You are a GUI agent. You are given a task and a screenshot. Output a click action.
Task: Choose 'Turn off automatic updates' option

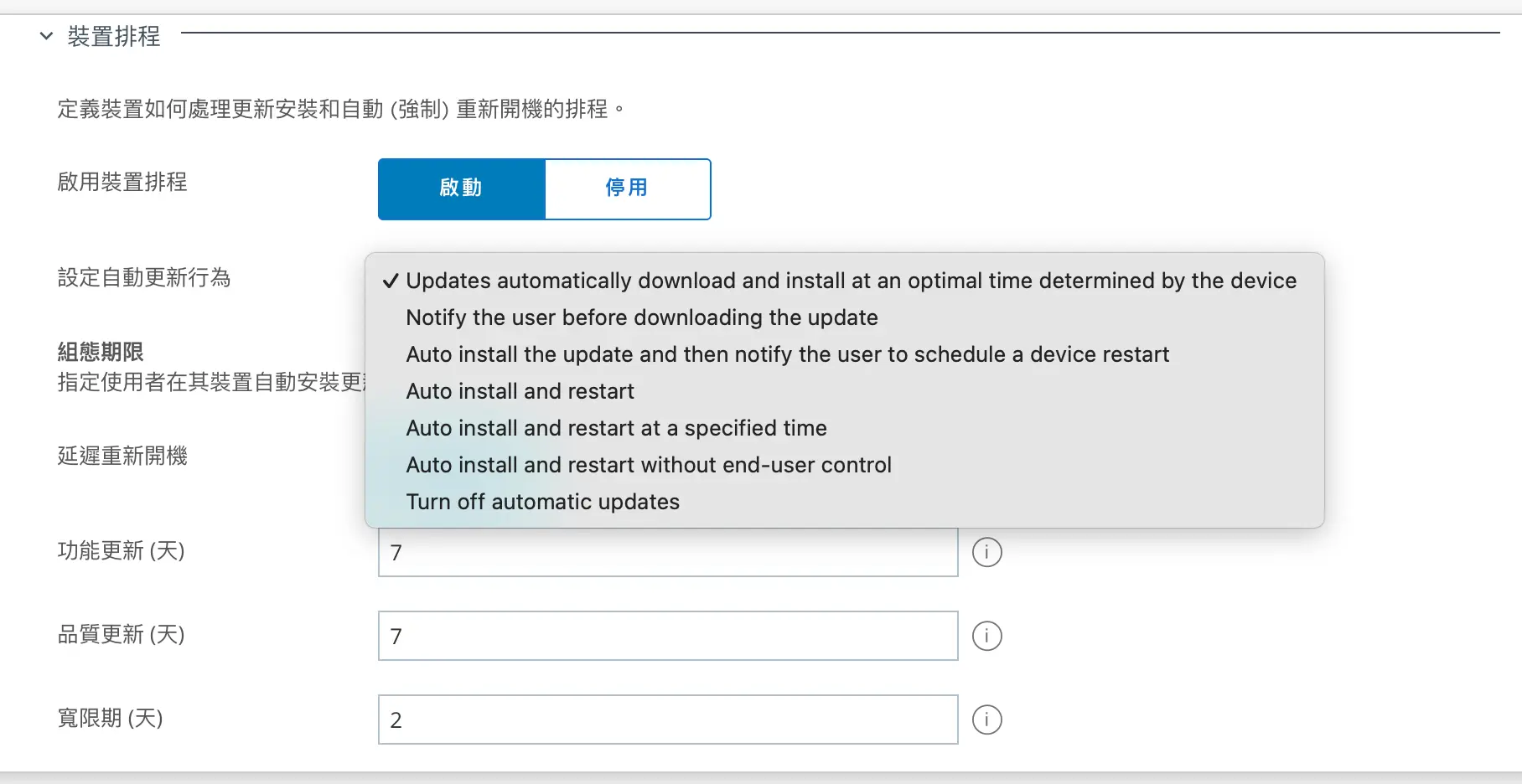[542, 502]
